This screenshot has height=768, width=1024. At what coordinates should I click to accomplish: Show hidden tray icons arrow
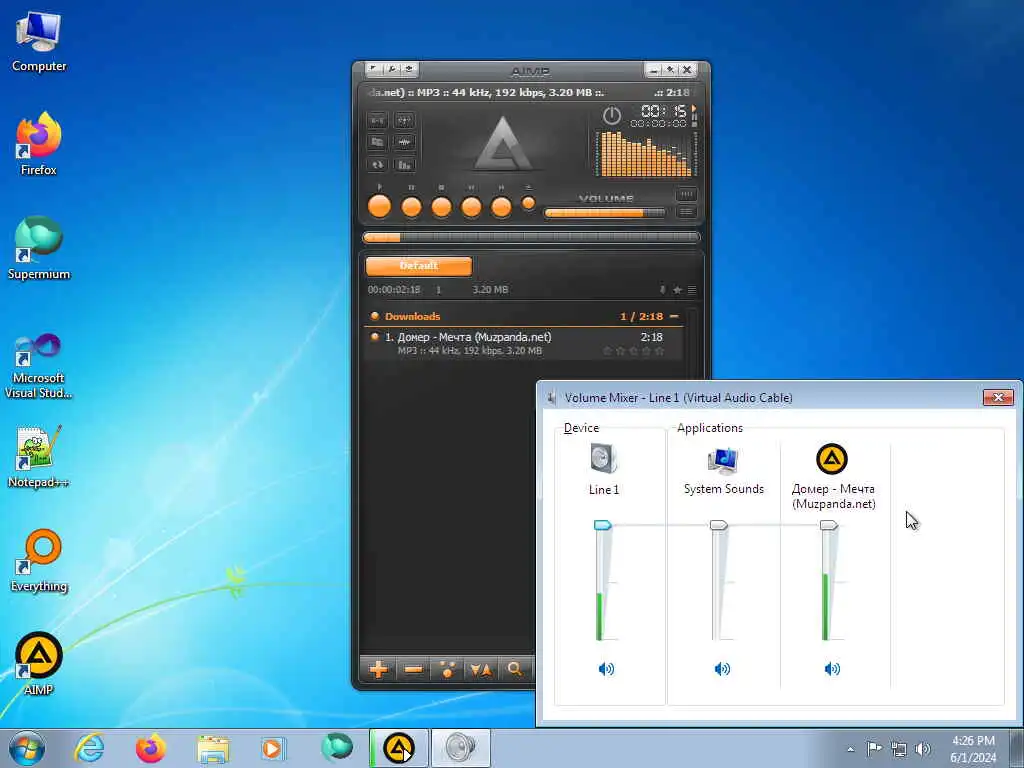[x=850, y=749]
